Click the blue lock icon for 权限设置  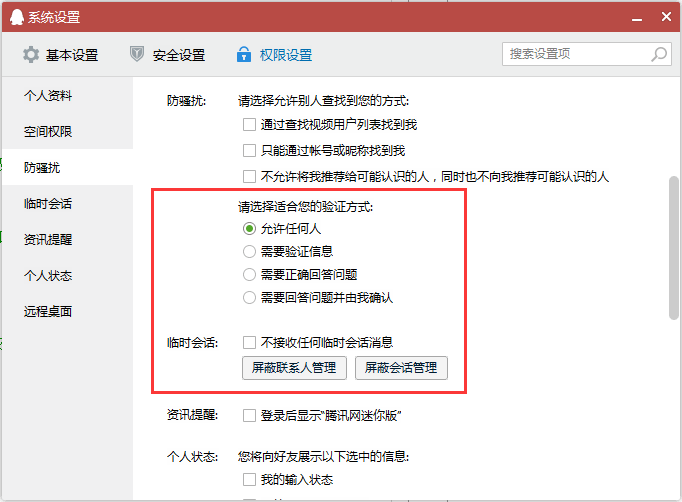[x=244, y=54]
